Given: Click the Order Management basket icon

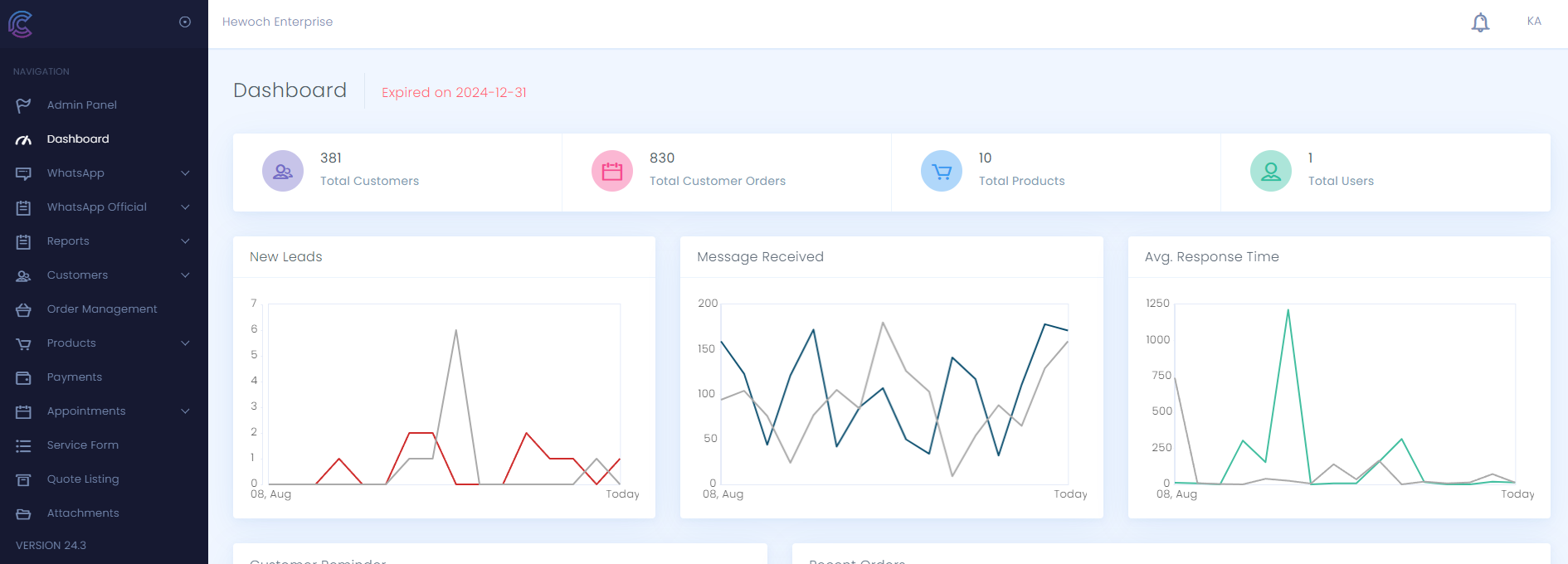Looking at the screenshot, I should point(23,309).
